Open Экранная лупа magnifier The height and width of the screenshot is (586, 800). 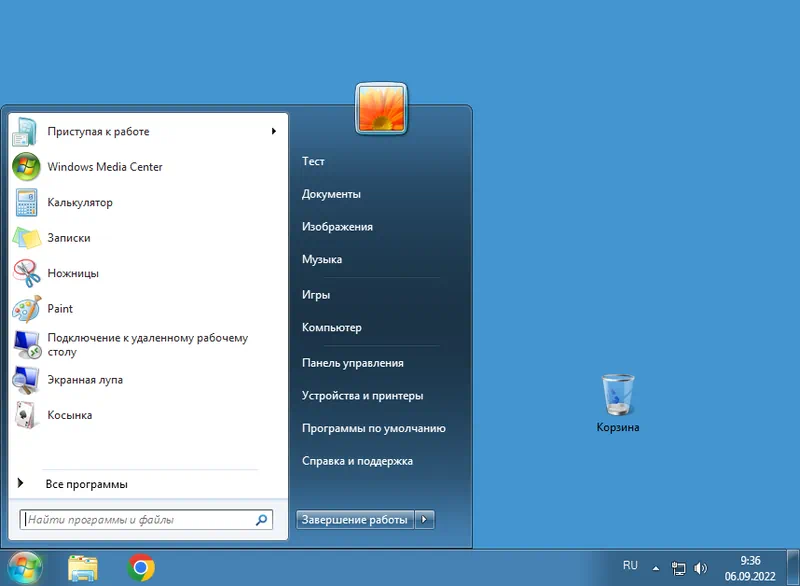[85, 380]
